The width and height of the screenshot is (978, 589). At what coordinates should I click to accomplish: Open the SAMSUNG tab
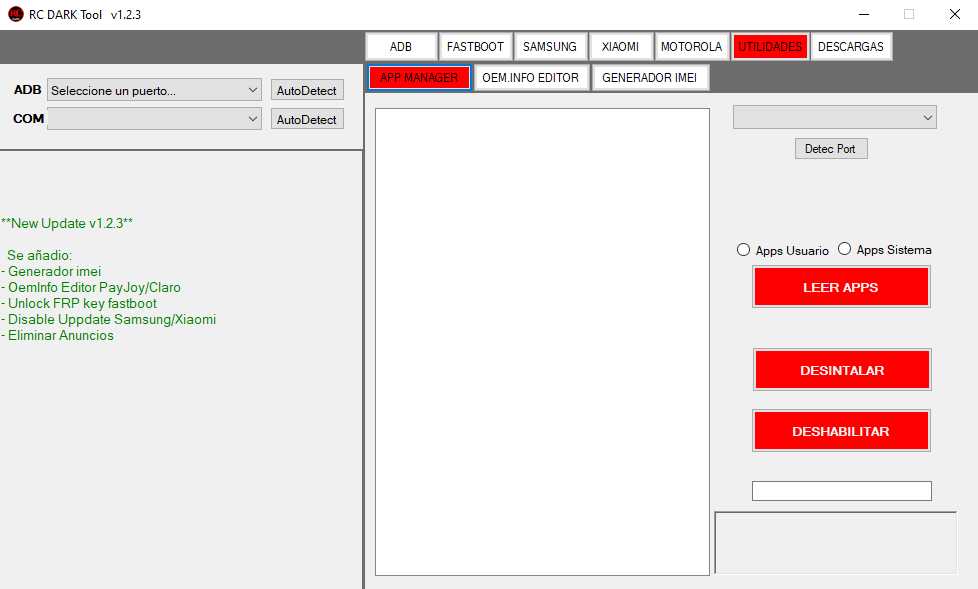(549, 47)
